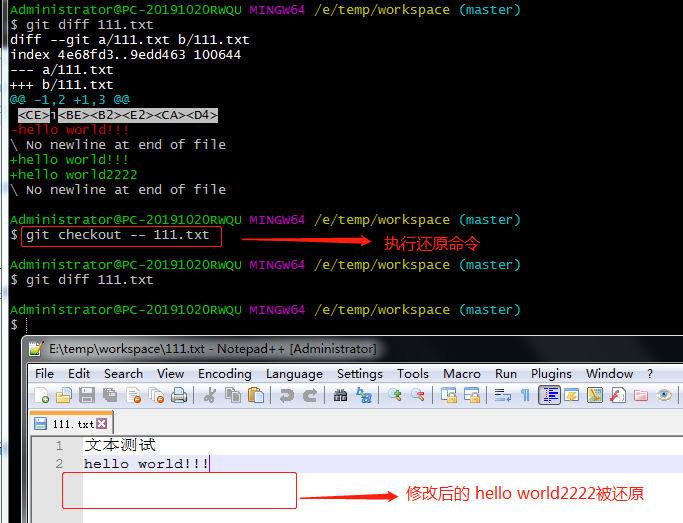Toggle Synchronize Horizontal Scrolling icon
683x523 pixels.
pos(472,395)
